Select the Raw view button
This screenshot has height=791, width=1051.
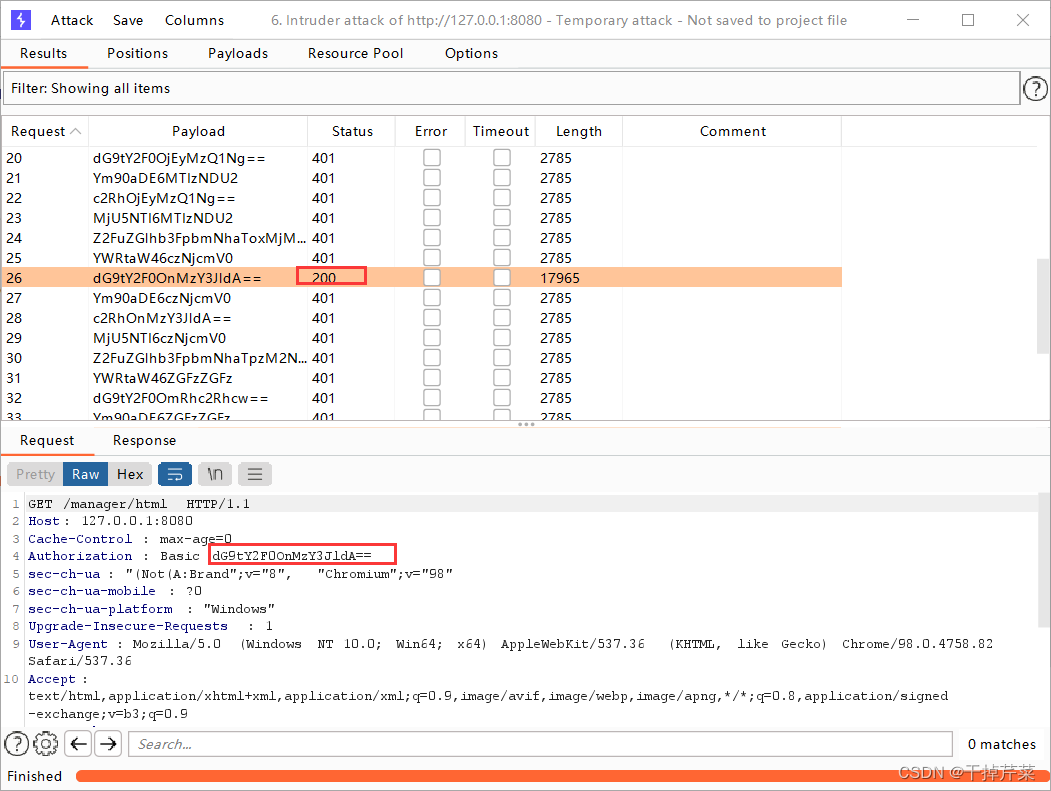point(86,474)
